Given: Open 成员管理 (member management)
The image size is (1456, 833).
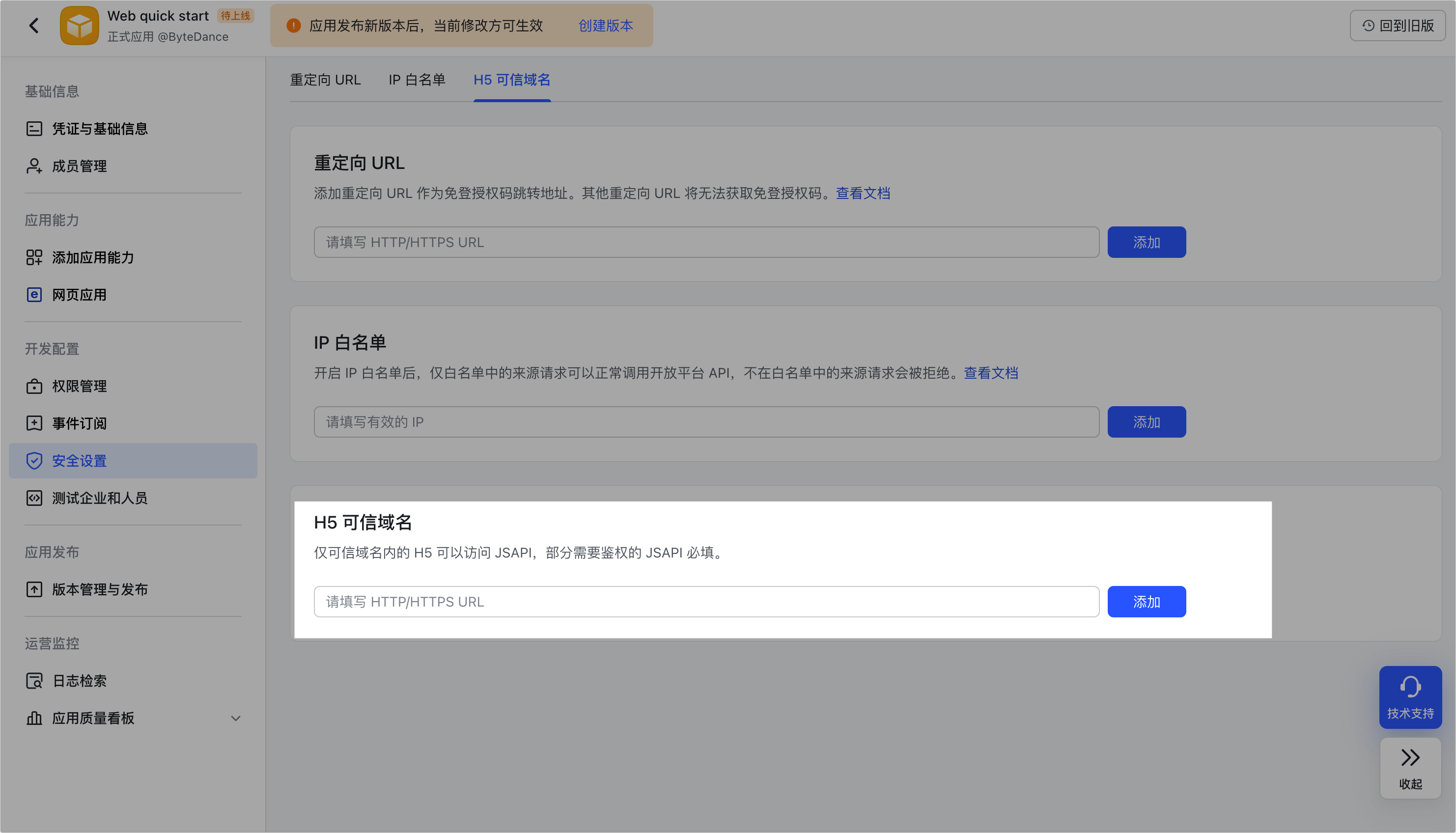Looking at the screenshot, I should (79, 166).
